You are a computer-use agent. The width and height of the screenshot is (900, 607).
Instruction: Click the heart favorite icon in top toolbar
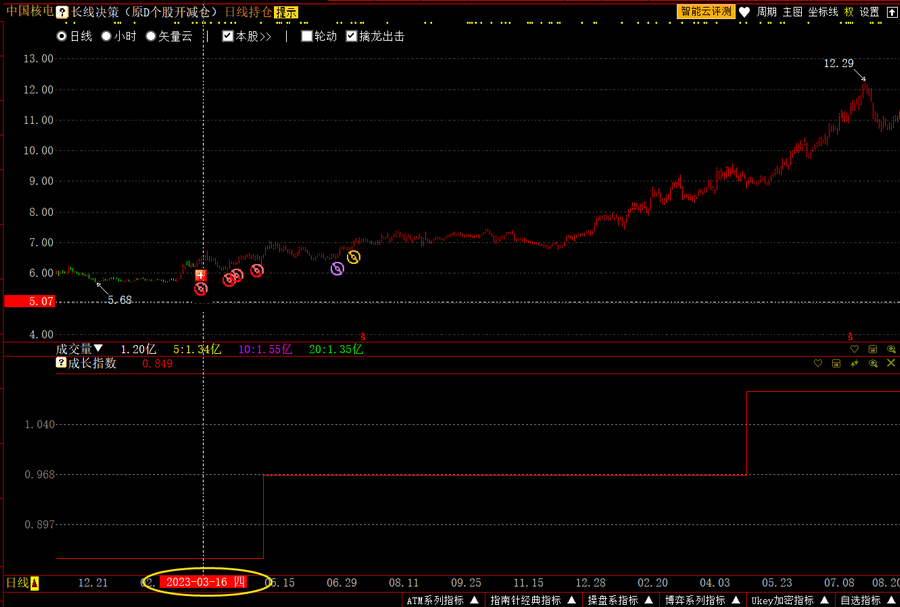pos(744,12)
